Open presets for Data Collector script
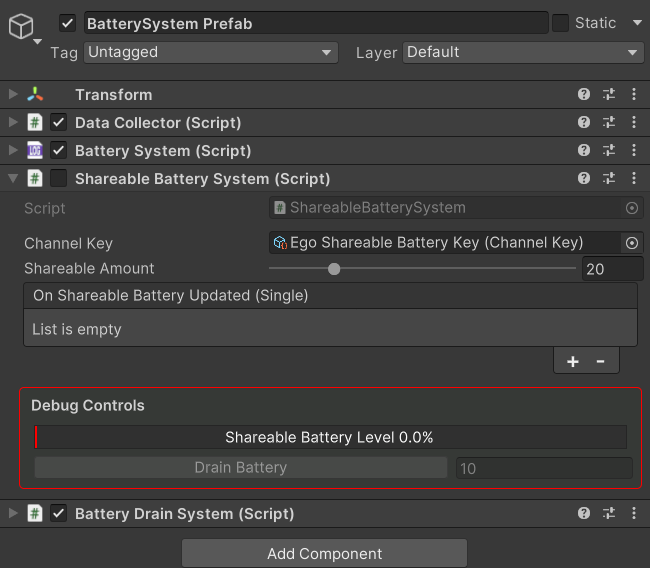650x568 pixels. click(x=609, y=122)
